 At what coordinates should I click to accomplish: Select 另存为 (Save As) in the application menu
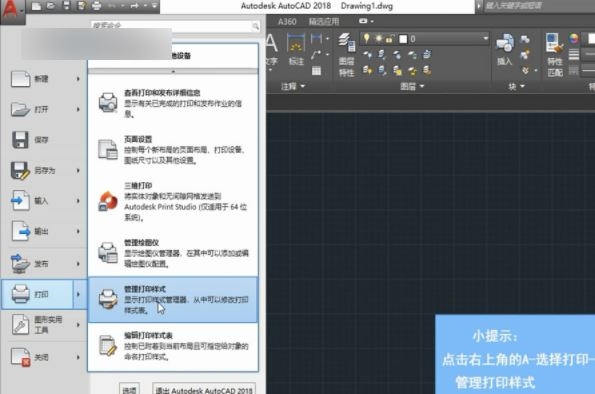point(43,170)
